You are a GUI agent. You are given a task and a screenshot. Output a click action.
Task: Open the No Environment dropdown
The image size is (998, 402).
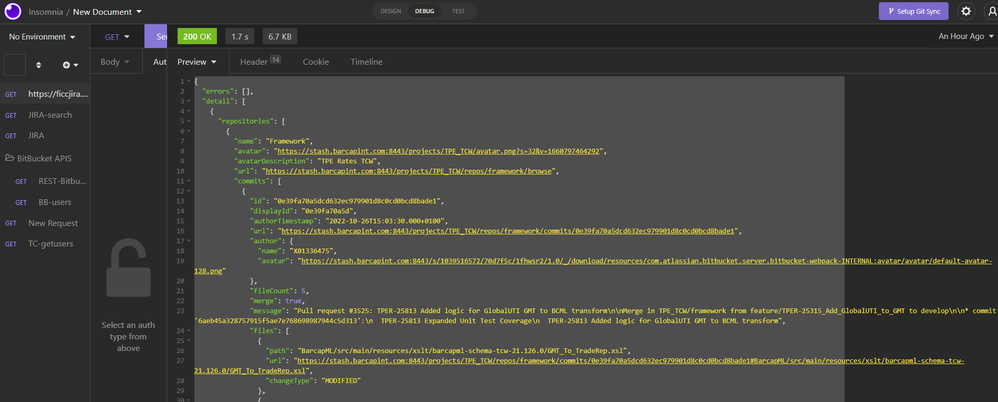(42, 37)
